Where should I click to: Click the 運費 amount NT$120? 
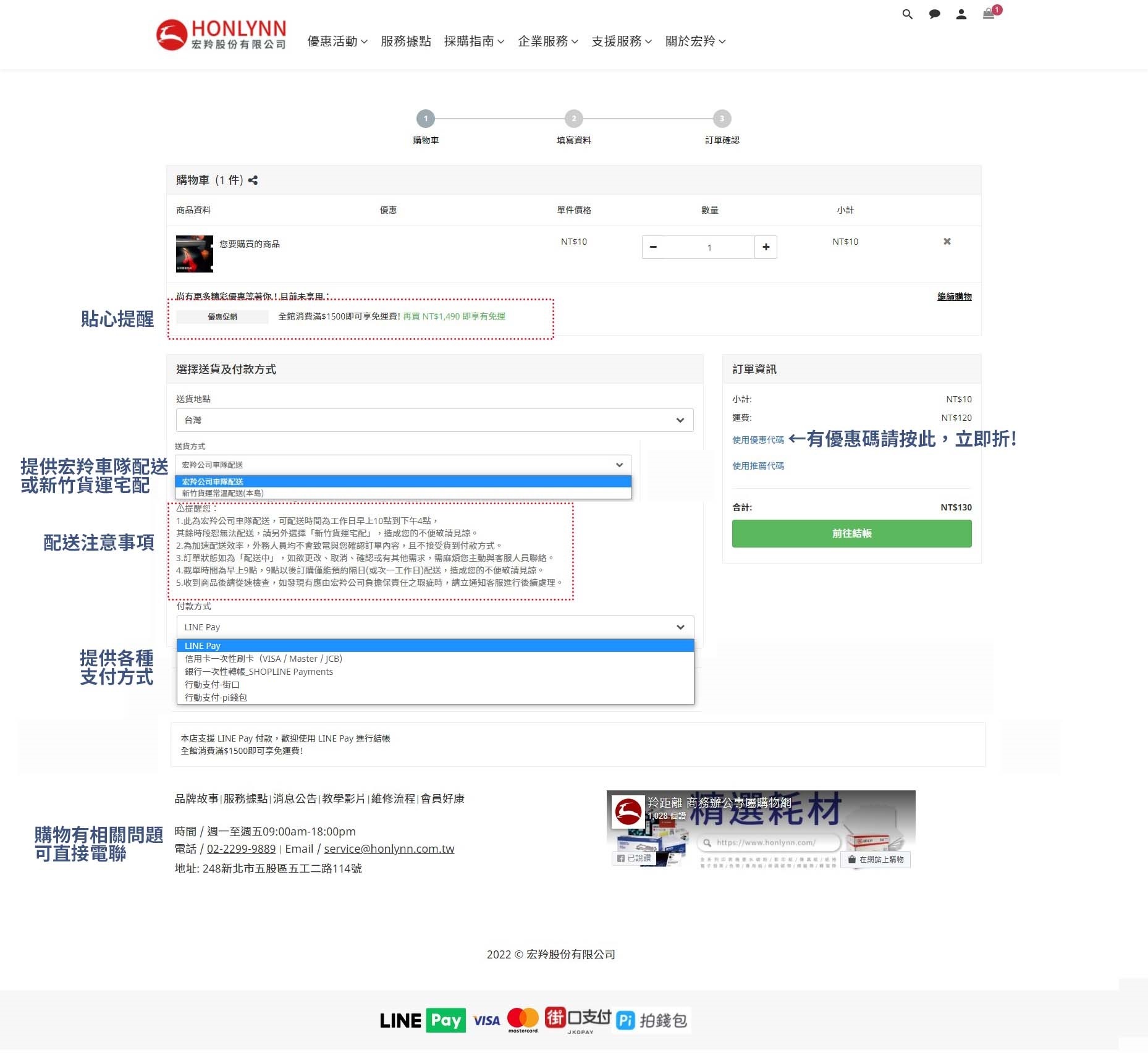[x=956, y=418]
